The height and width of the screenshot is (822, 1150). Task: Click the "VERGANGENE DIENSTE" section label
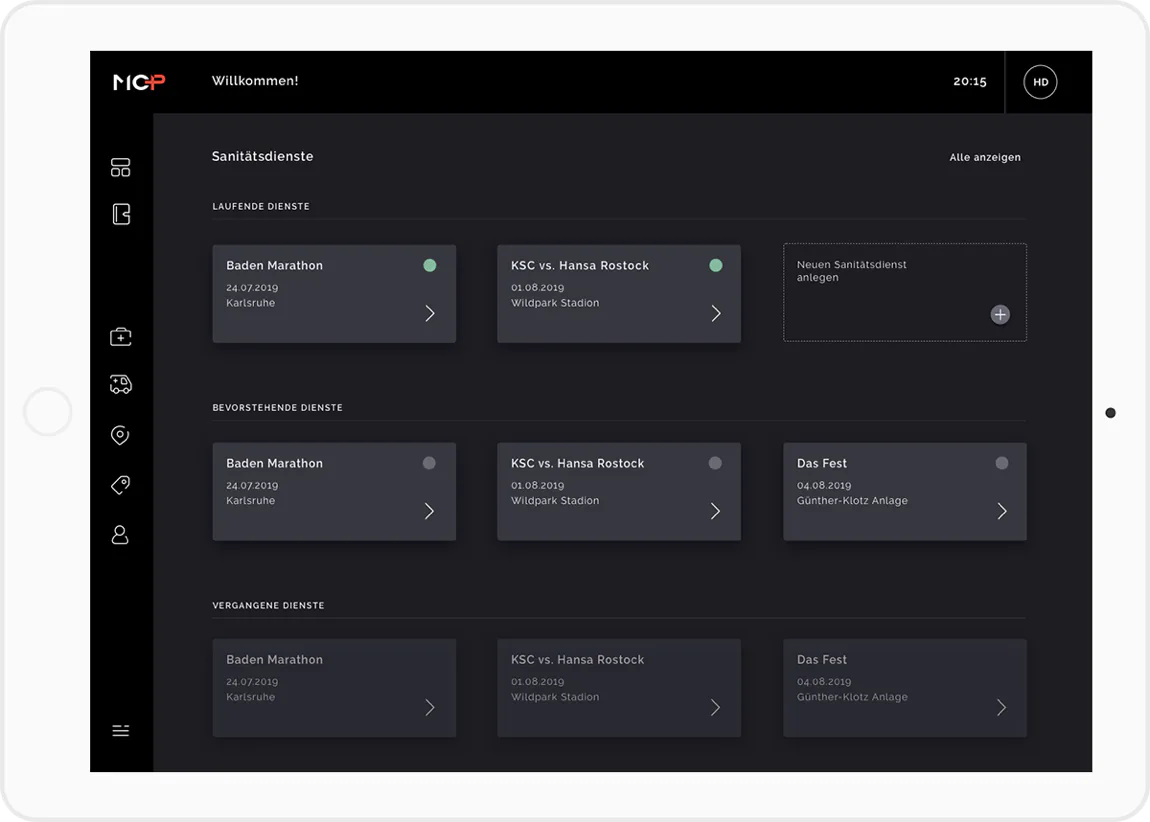pos(268,606)
